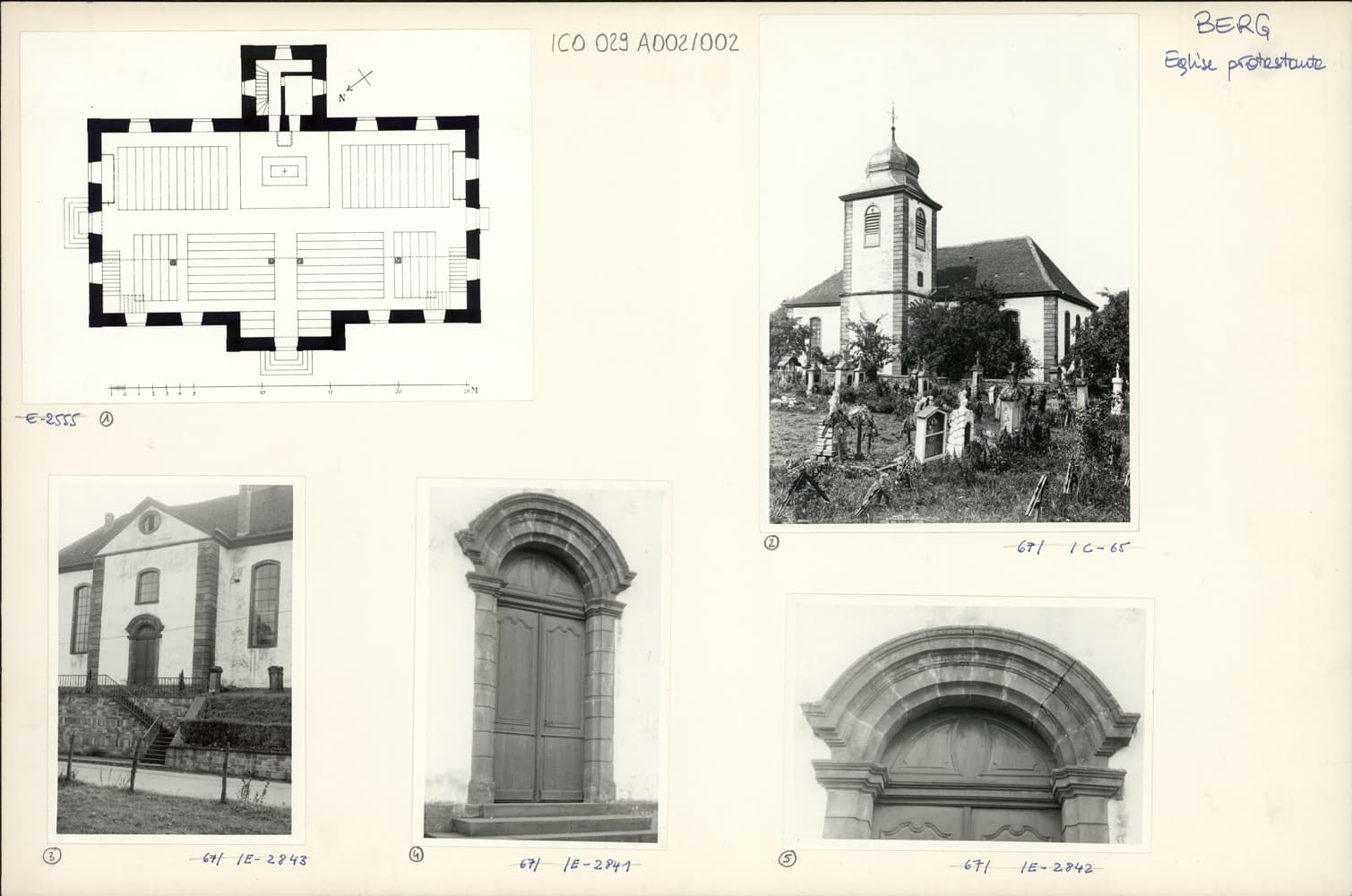Click the handwritten BERG title
Image resolution: width=1352 pixels, height=896 pixels.
(x=1232, y=25)
